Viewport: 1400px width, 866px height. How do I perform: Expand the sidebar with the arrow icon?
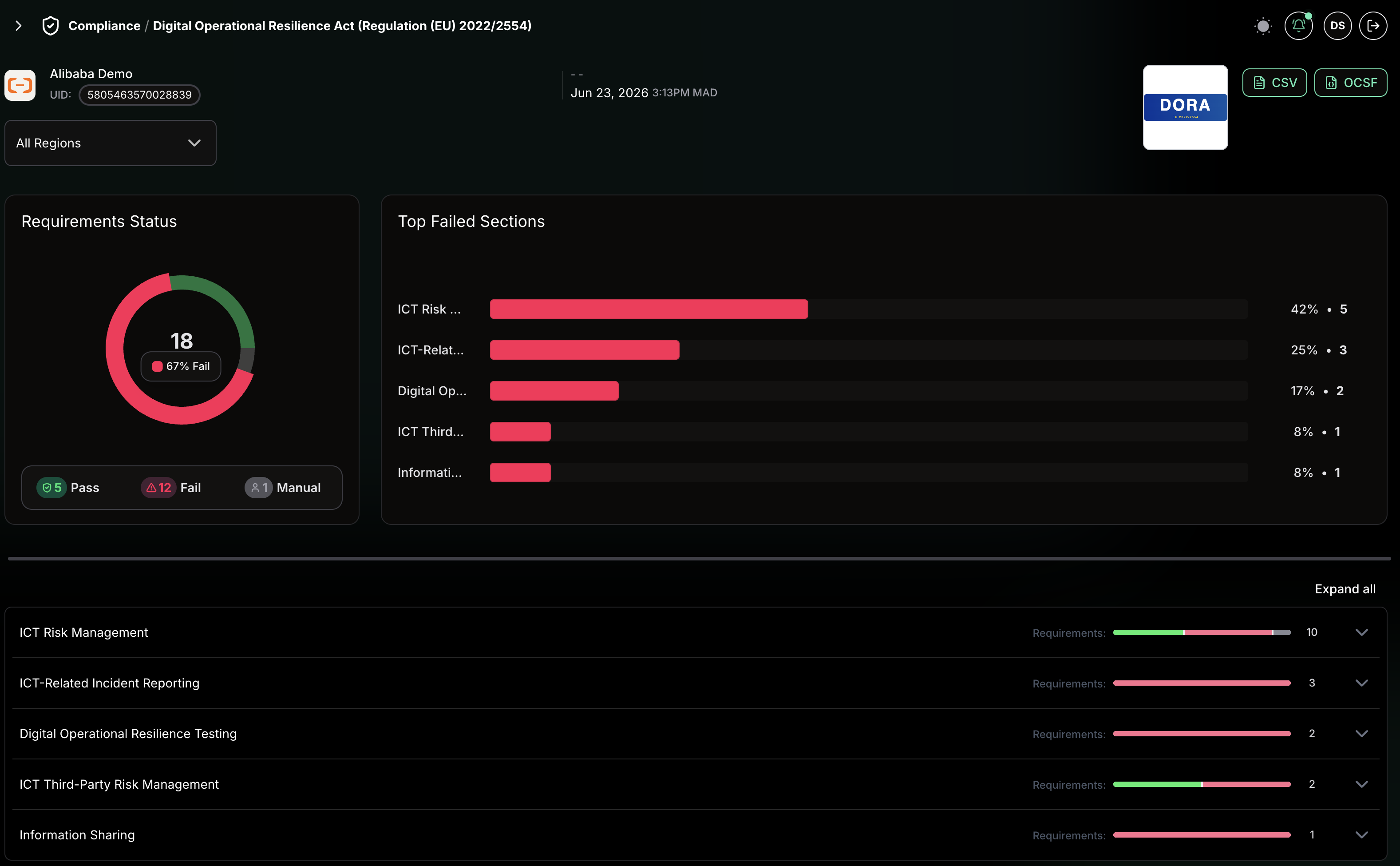coord(18,26)
